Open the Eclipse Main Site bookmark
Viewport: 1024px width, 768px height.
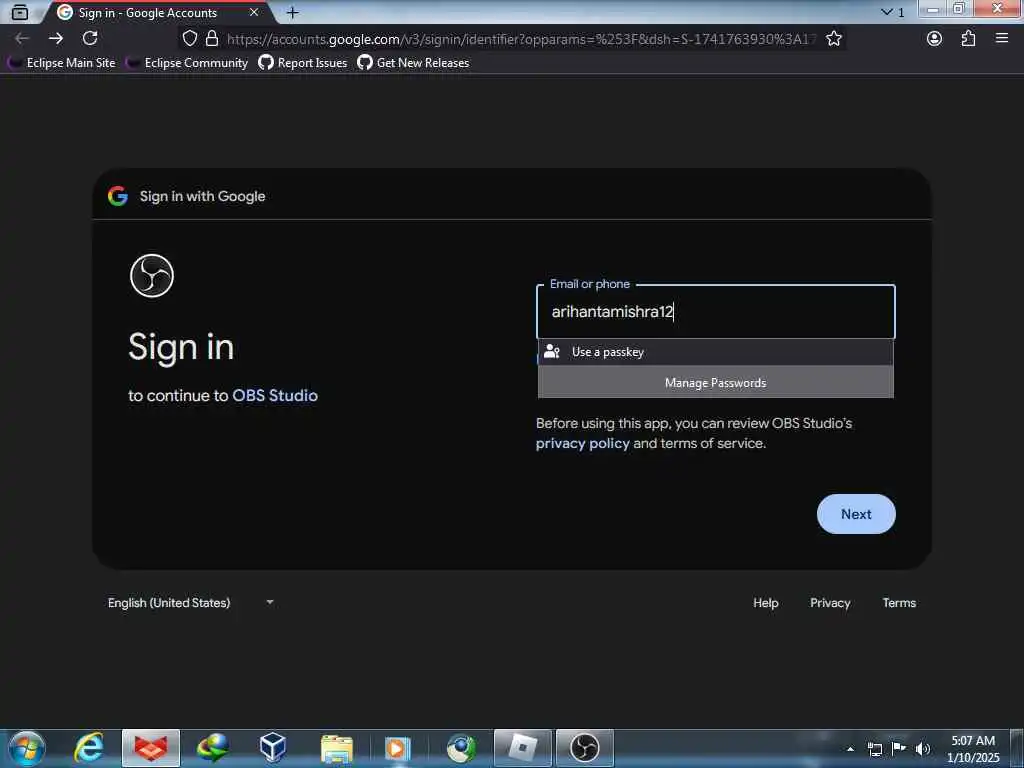[x=61, y=63]
